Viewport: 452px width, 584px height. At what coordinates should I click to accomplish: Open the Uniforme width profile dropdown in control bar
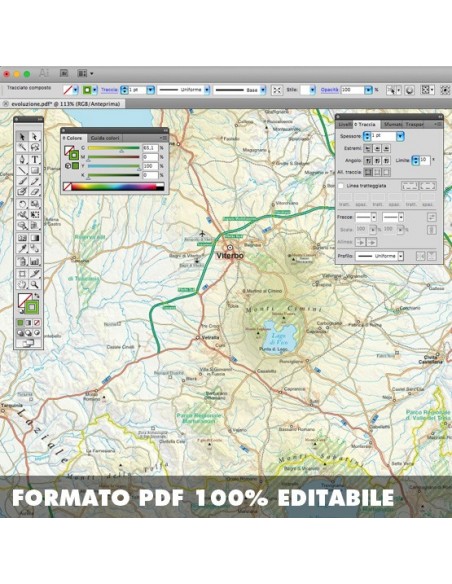207,90
